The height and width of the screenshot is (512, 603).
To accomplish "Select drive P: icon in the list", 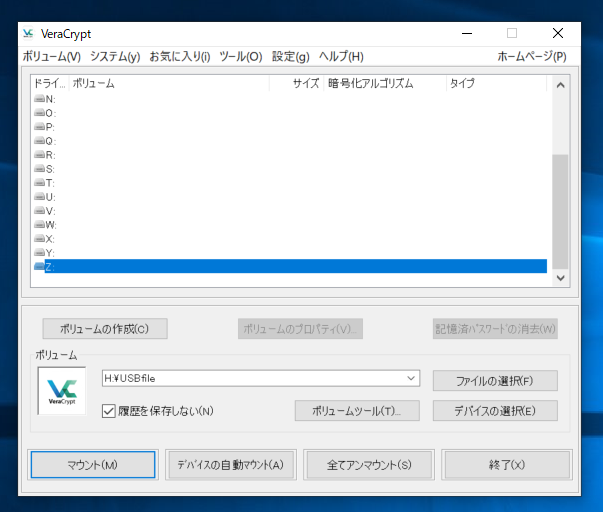I will click(x=40, y=127).
